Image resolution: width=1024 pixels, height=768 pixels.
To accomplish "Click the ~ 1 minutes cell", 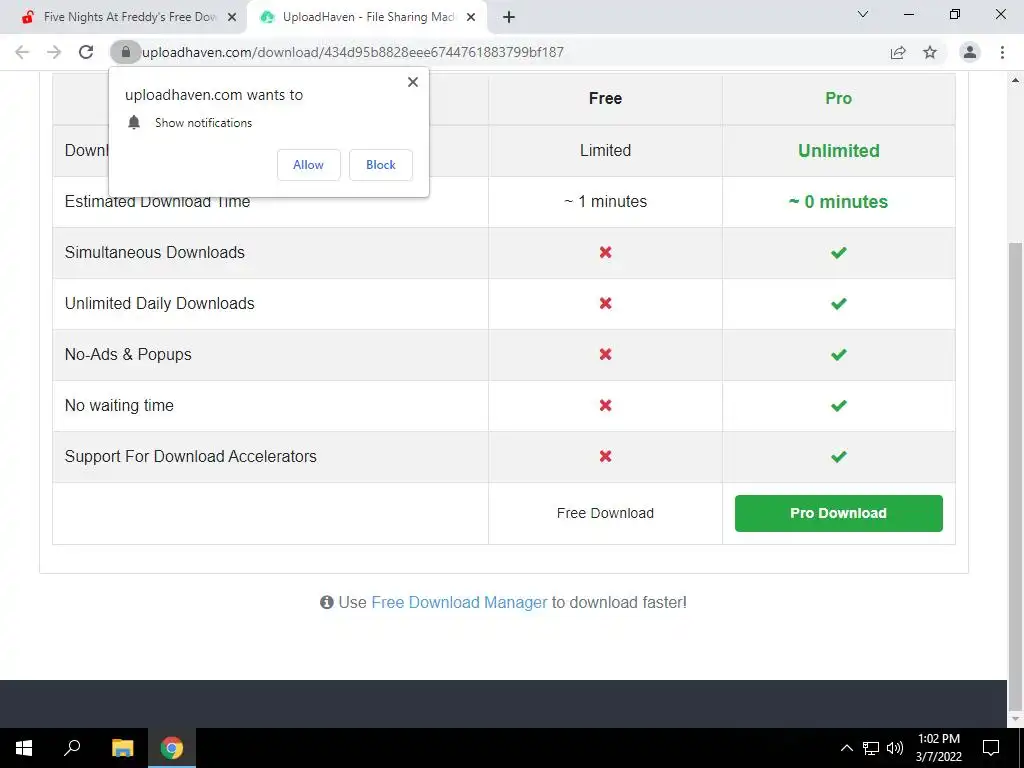I will [605, 201].
